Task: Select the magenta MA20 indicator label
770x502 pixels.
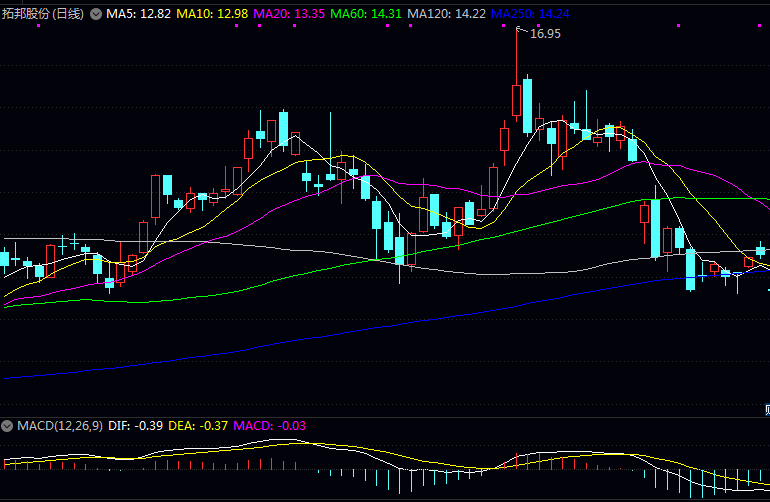Action: 289,14
